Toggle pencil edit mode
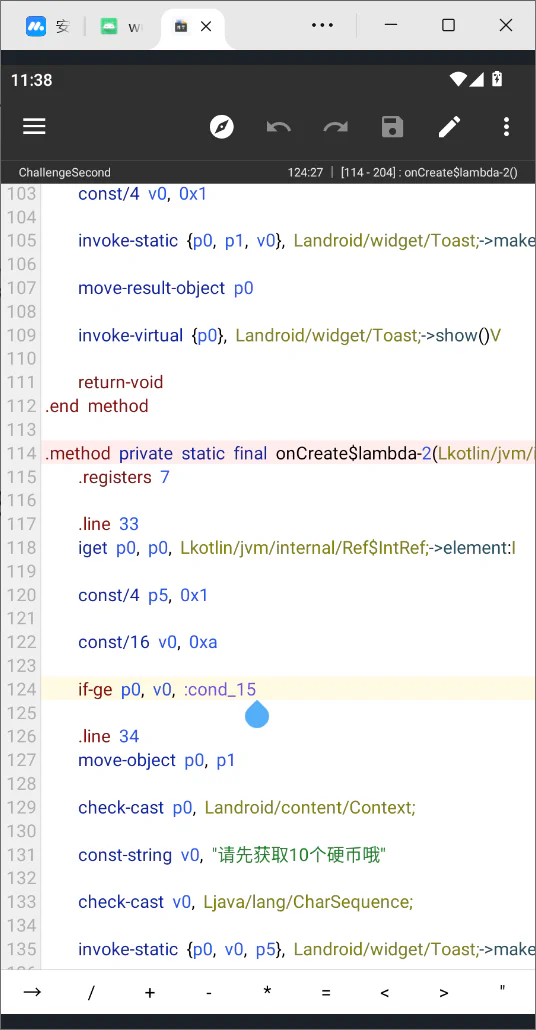This screenshot has width=536, height=1030. (449, 126)
